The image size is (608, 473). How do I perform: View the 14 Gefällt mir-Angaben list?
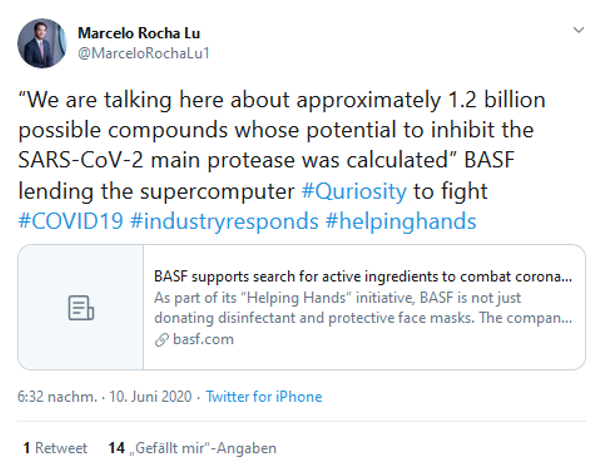click(x=192, y=448)
